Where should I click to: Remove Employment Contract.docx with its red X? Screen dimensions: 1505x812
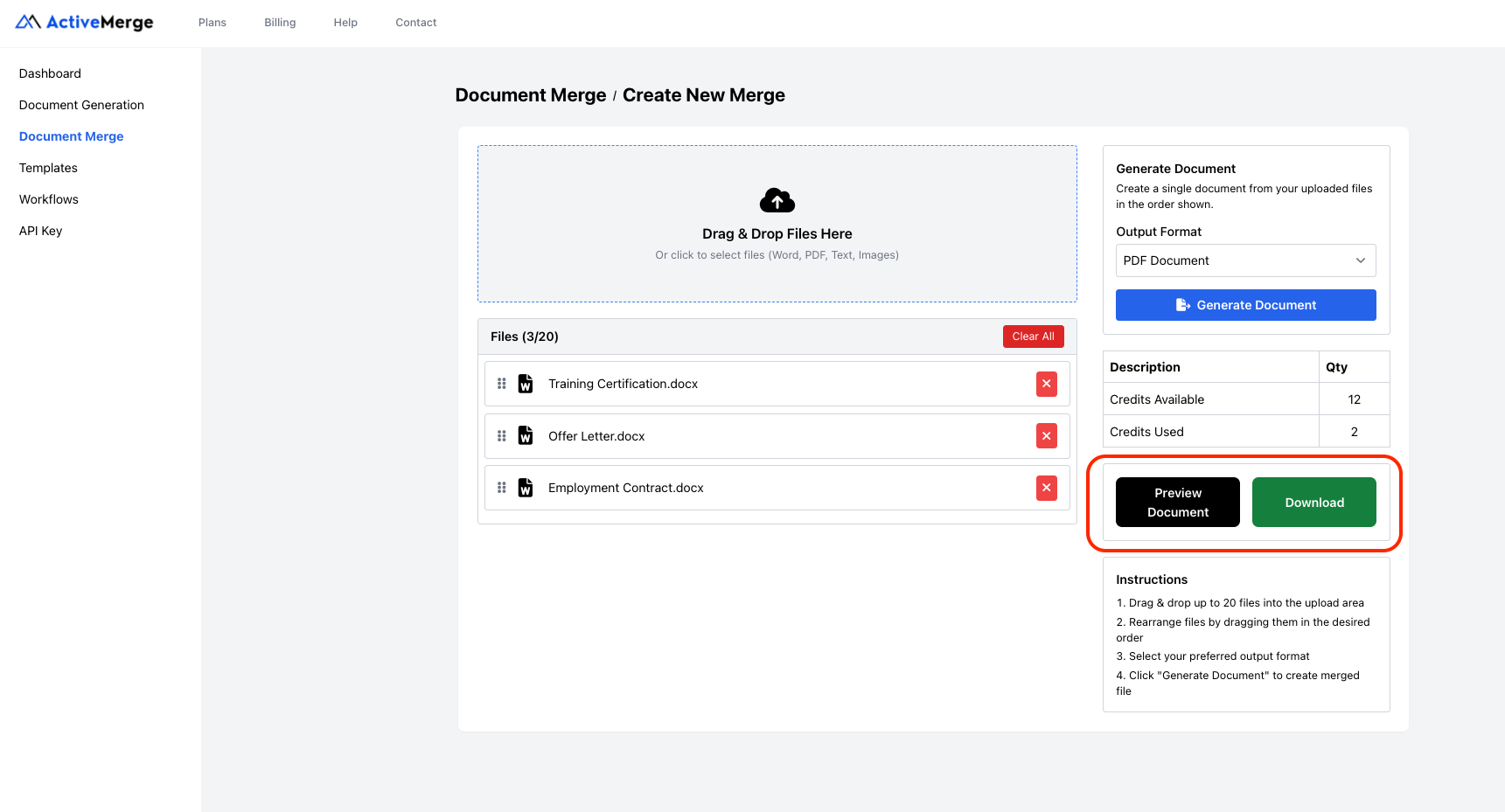[1046, 488]
